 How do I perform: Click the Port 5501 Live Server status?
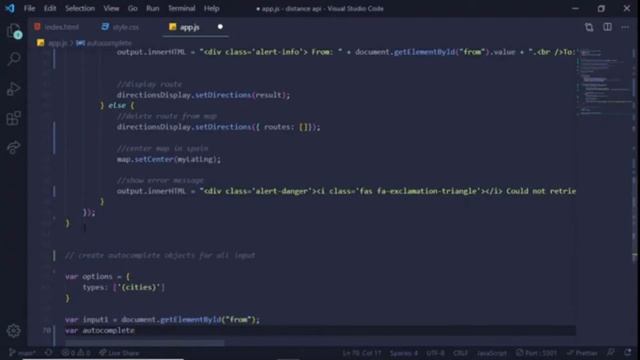pyautogui.click(x=536, y=353)
